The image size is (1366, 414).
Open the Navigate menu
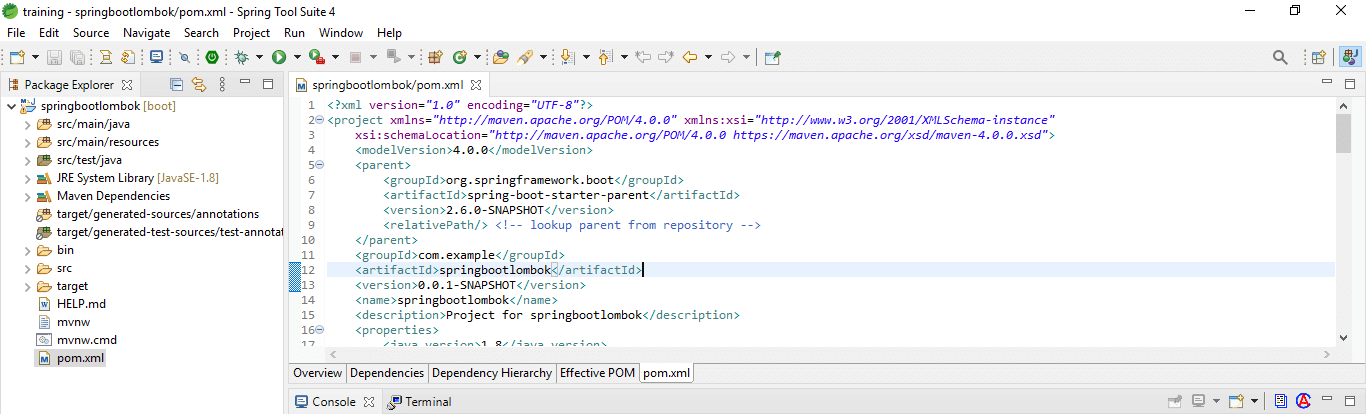tap(147, 33)
